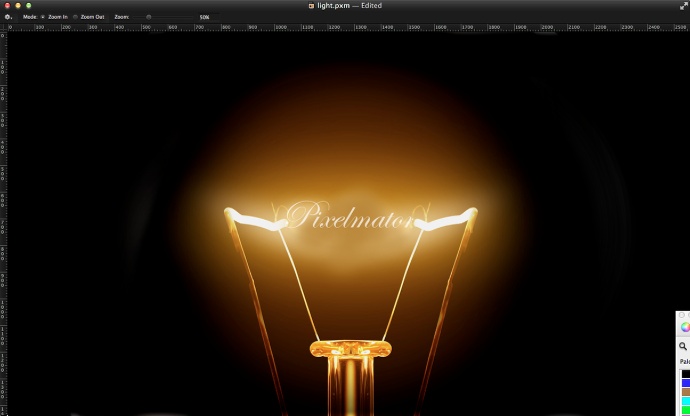
Task: Pick the cyan swatch in Colors palette
Action: (x=686, y=401)
